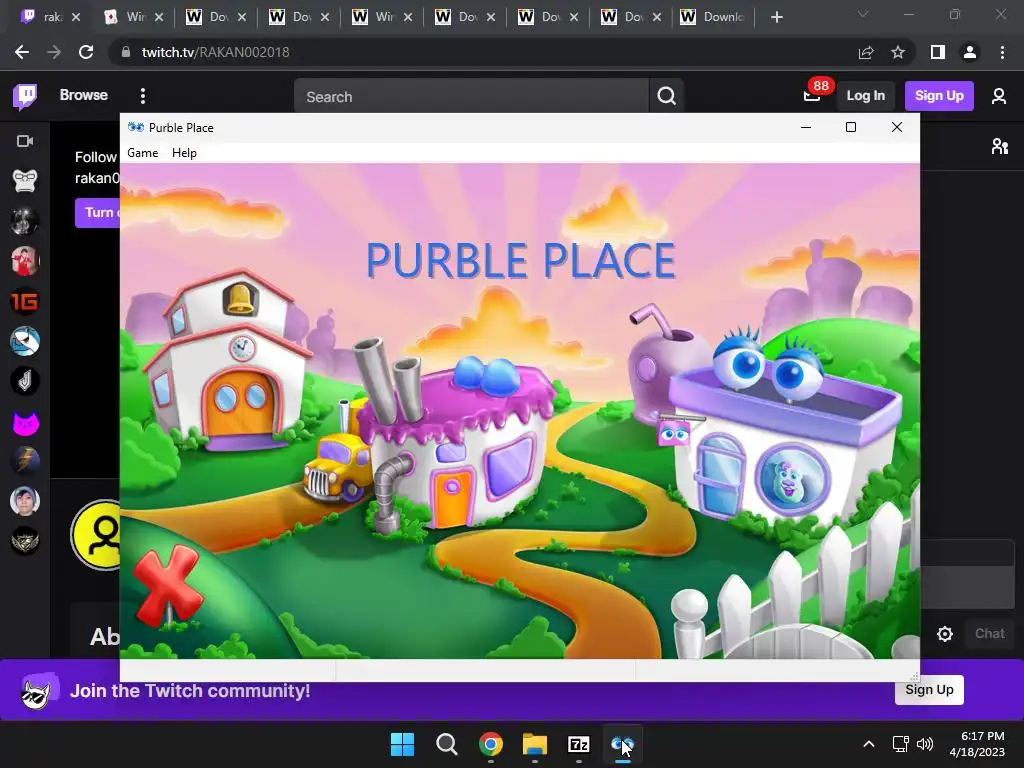This screenshot has height=768, width=1024.
Task: Click the red X exit sign
Action: pos(167,584)
